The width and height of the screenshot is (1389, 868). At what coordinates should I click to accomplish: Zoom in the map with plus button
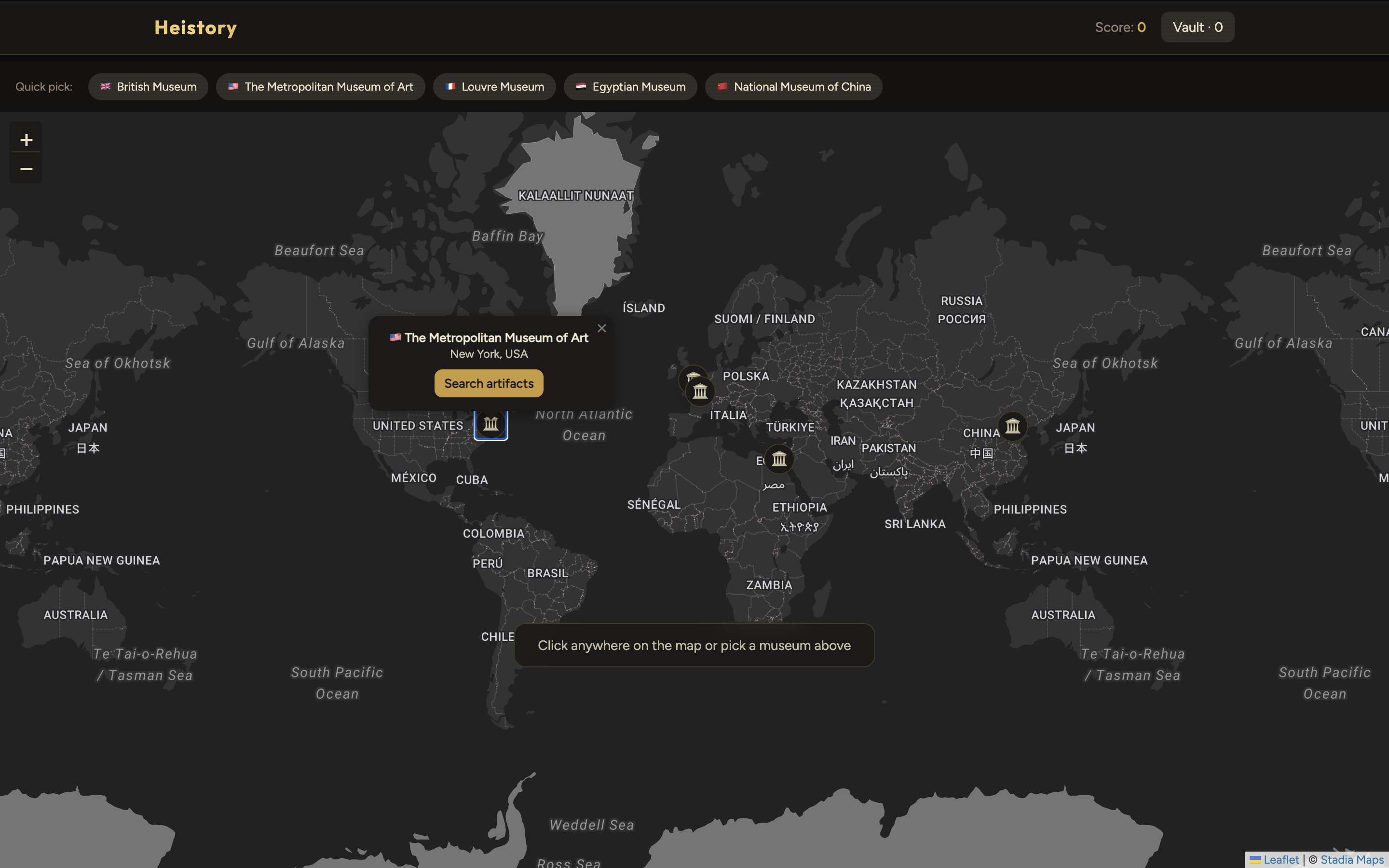pyautogui.click(x=27, y=139)
